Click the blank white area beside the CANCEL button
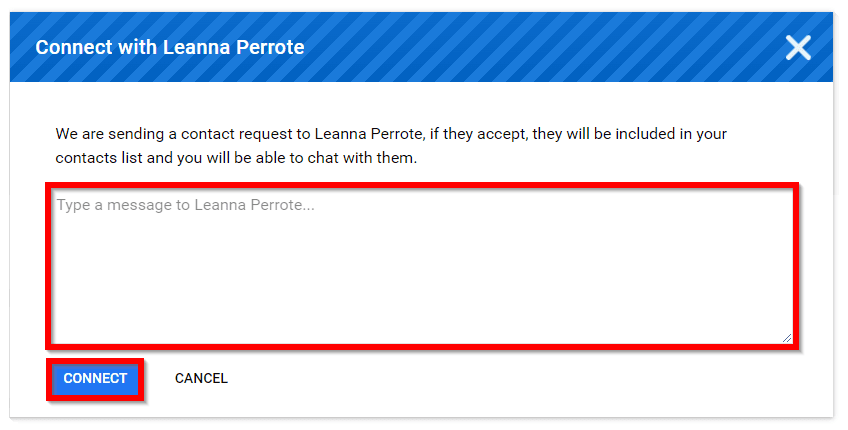The height and width of the screenshot is (430, 848). [x=487, y=379]
